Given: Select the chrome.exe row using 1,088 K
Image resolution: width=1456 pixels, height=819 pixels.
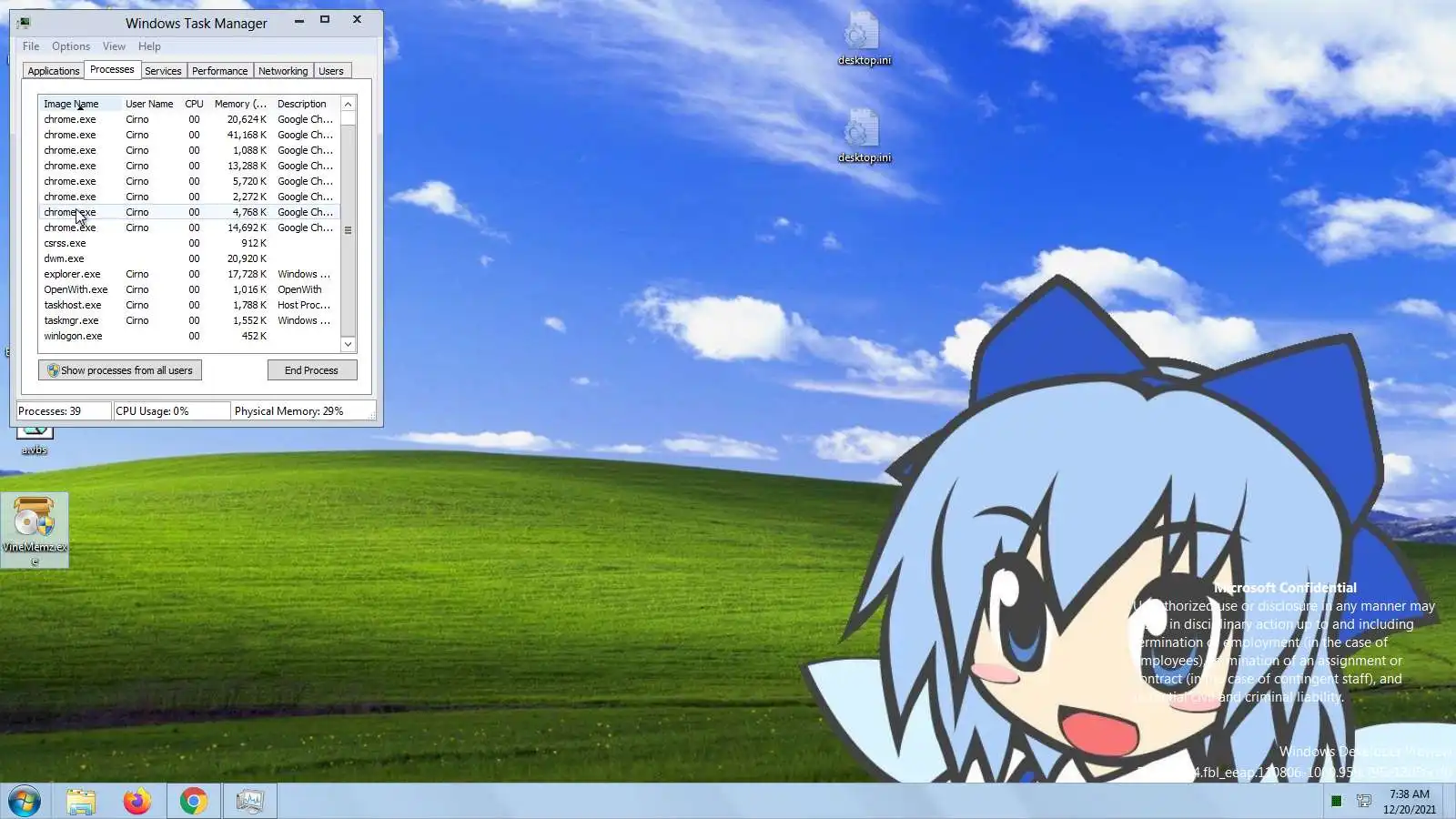Looking at the screenshot, I should tap(189, 150).
